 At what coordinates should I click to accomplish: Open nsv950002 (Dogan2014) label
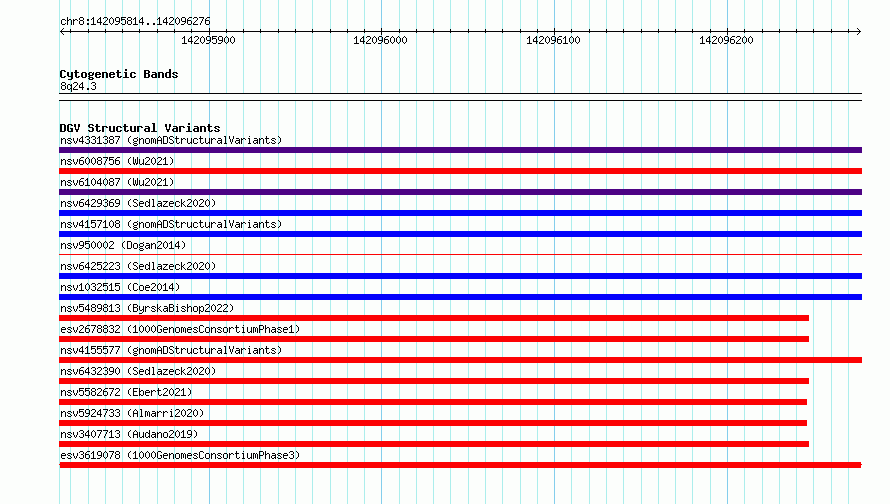pyautogui.click(x=123, y=245)
